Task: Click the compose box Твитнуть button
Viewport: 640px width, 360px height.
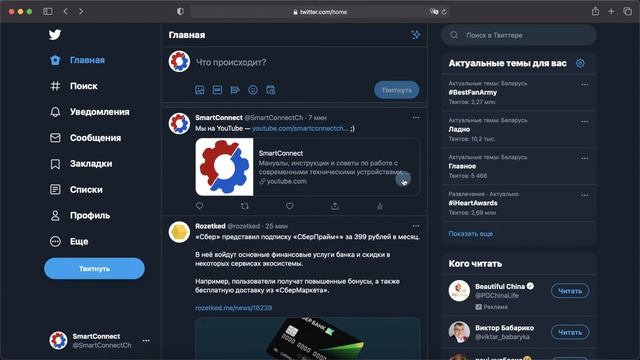Action: click(x=397, y=90)
